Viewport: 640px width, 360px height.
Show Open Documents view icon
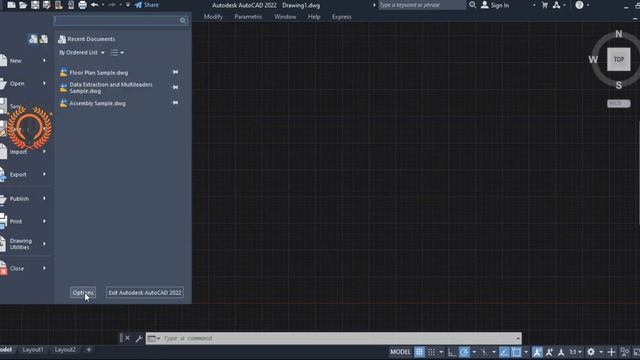[44, 39]
